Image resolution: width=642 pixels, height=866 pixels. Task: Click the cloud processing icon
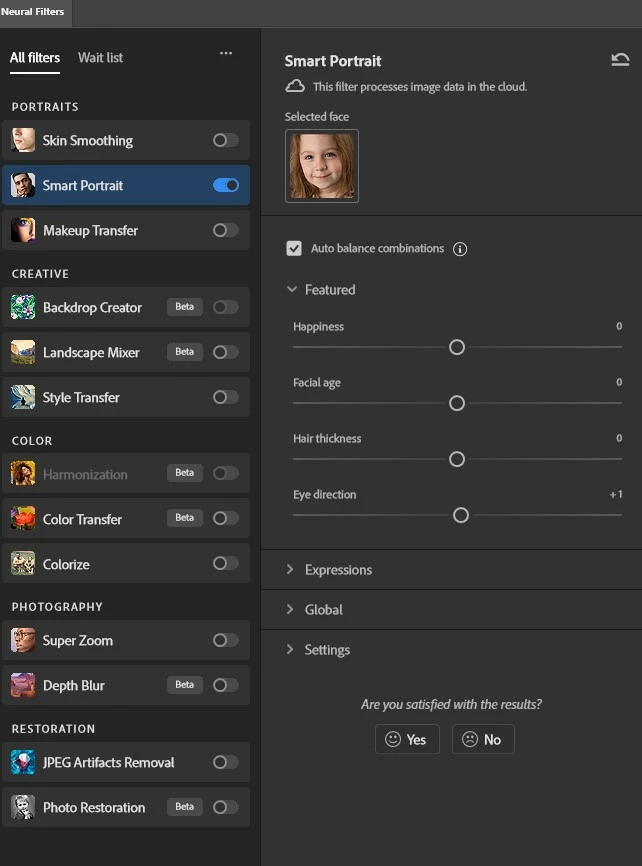(x=295, y=86)
